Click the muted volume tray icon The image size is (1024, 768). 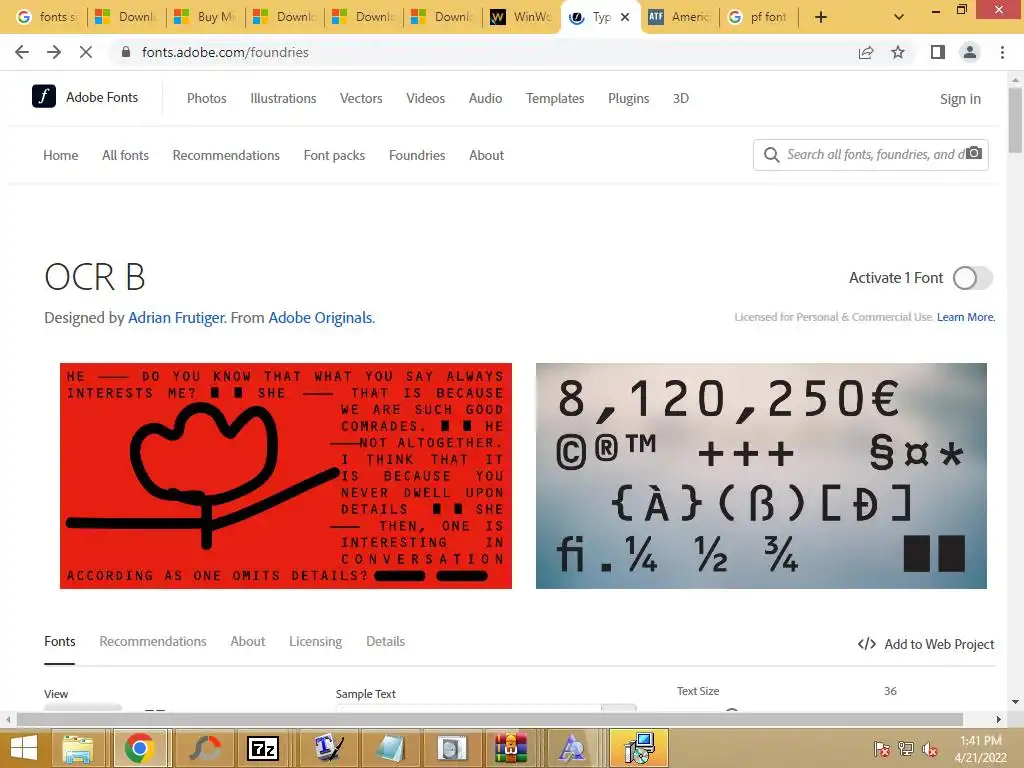tap(929, 749)
